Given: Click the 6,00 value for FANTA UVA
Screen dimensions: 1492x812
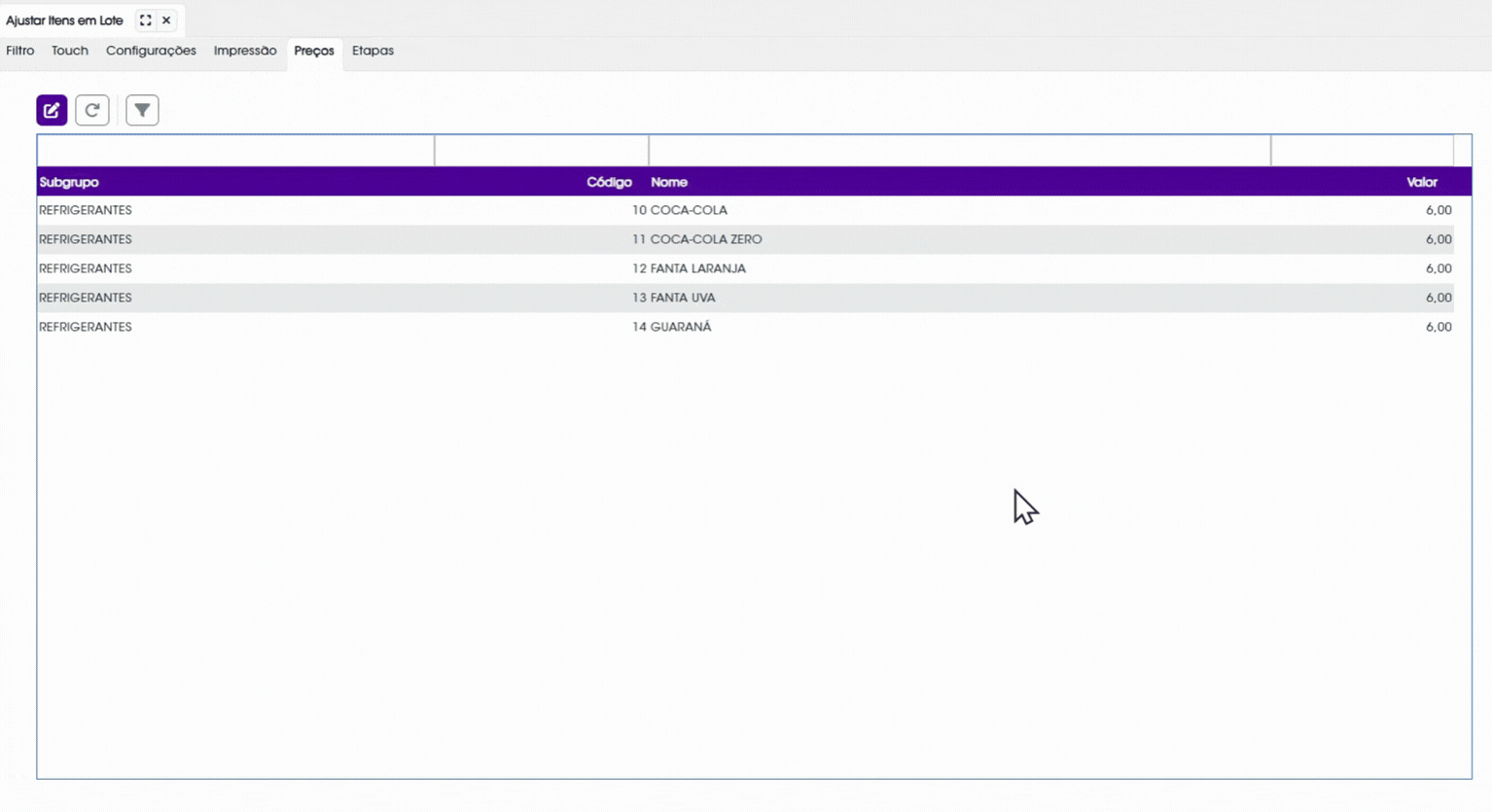Looking at the screenshot, I should [1439, 298].
